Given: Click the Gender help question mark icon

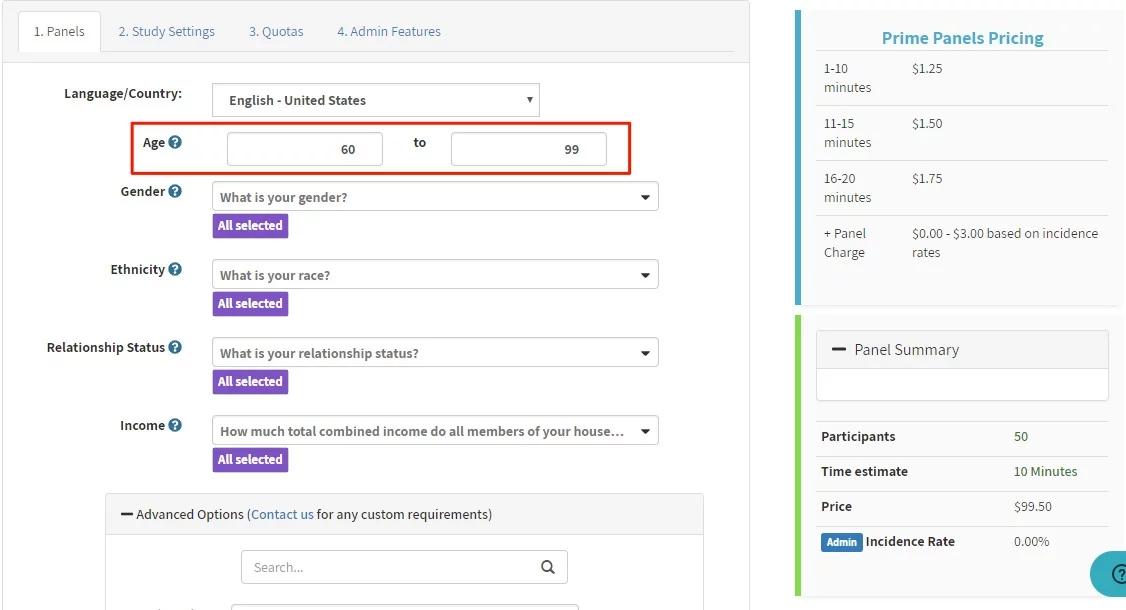Looking at the screenshot, I should tap(175, 191).
